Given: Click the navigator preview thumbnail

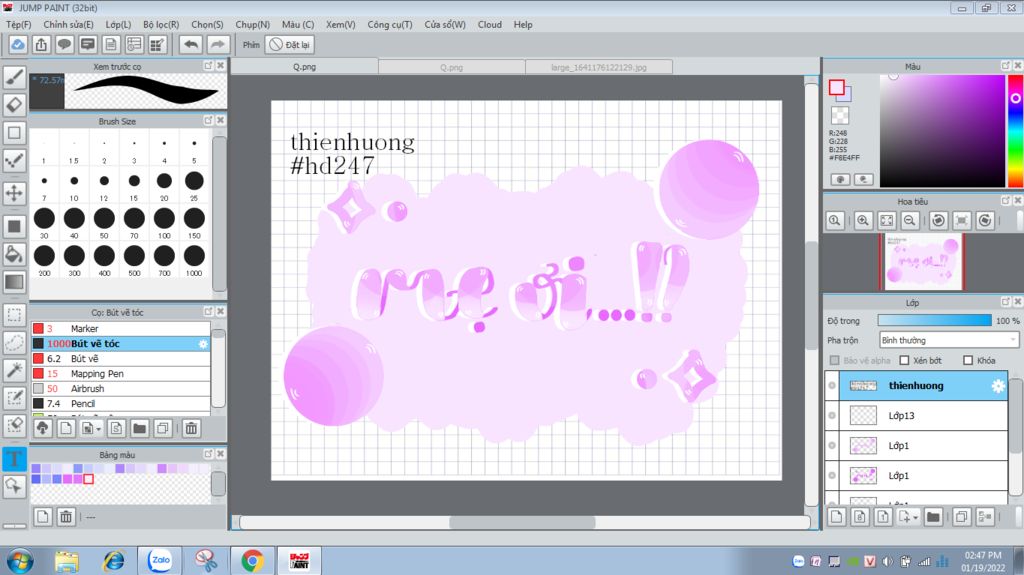Looking at the screenshot, I should pos(921,262).
